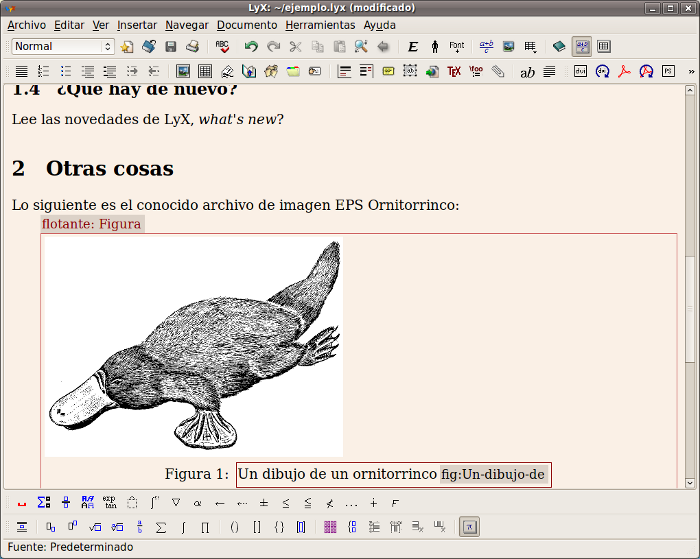The height and width of the screenshot is (559, 700).
Task: Insert bulleted itemize list icon
Action: (66, 71)
